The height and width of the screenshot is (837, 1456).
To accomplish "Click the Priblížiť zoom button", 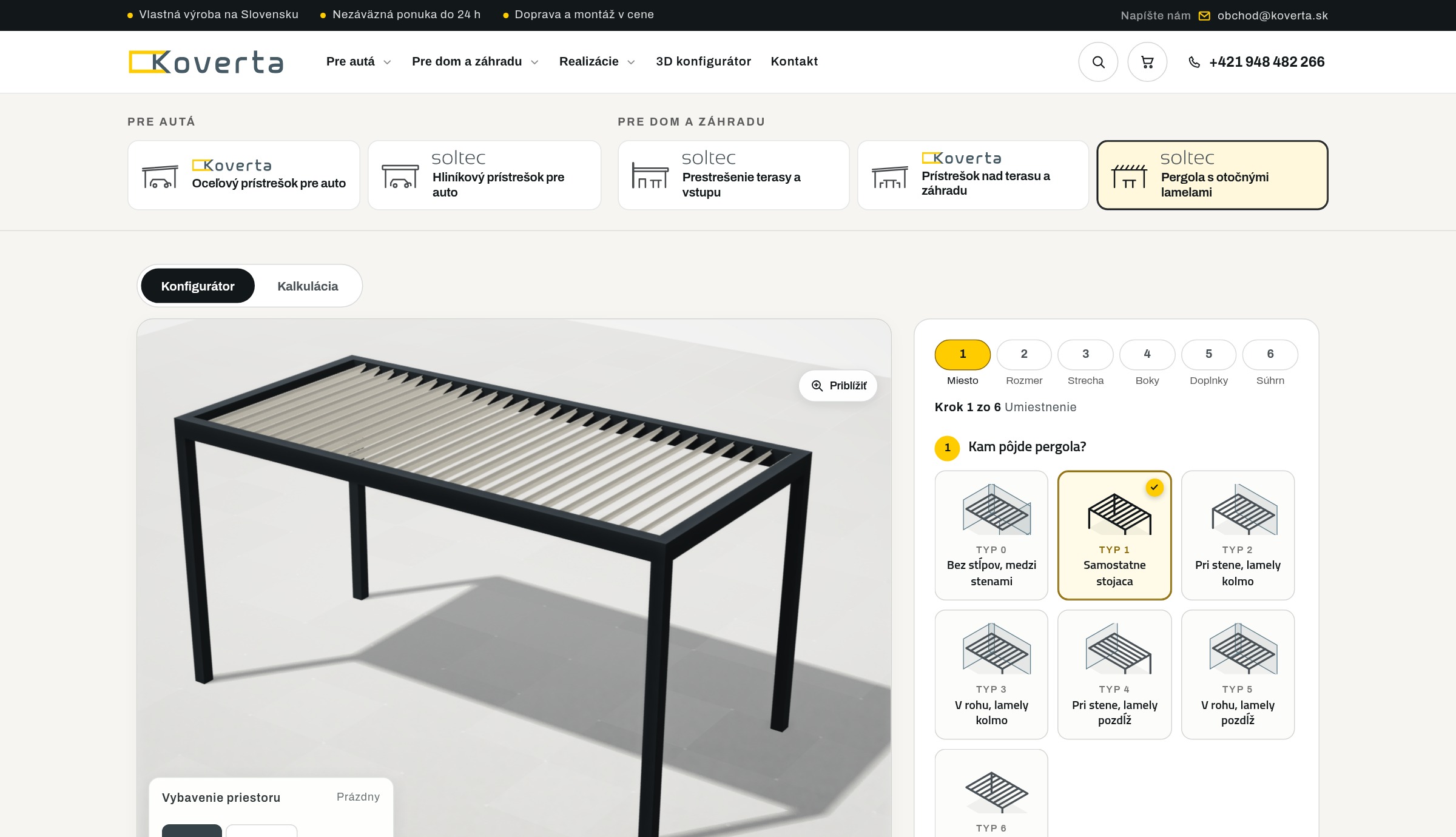I will 838,386.
